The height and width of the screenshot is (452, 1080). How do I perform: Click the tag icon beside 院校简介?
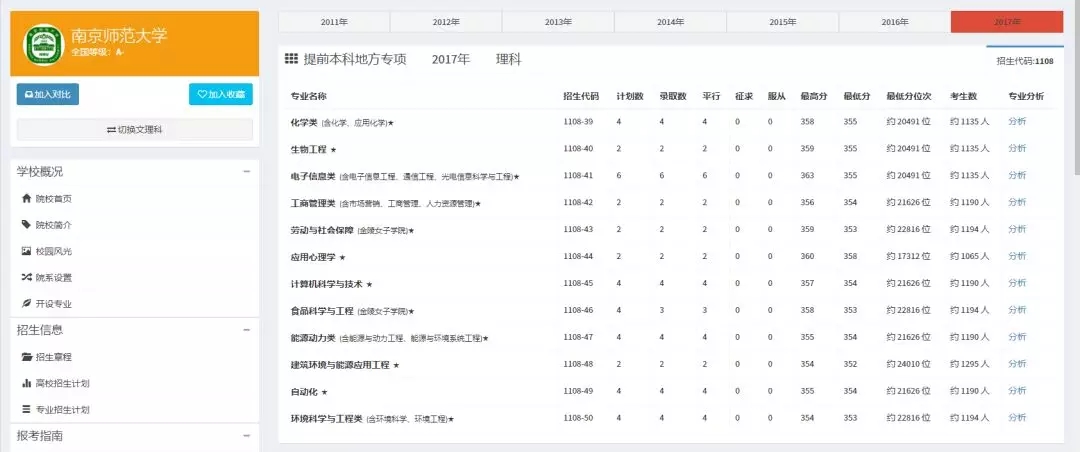click(27, 225)
